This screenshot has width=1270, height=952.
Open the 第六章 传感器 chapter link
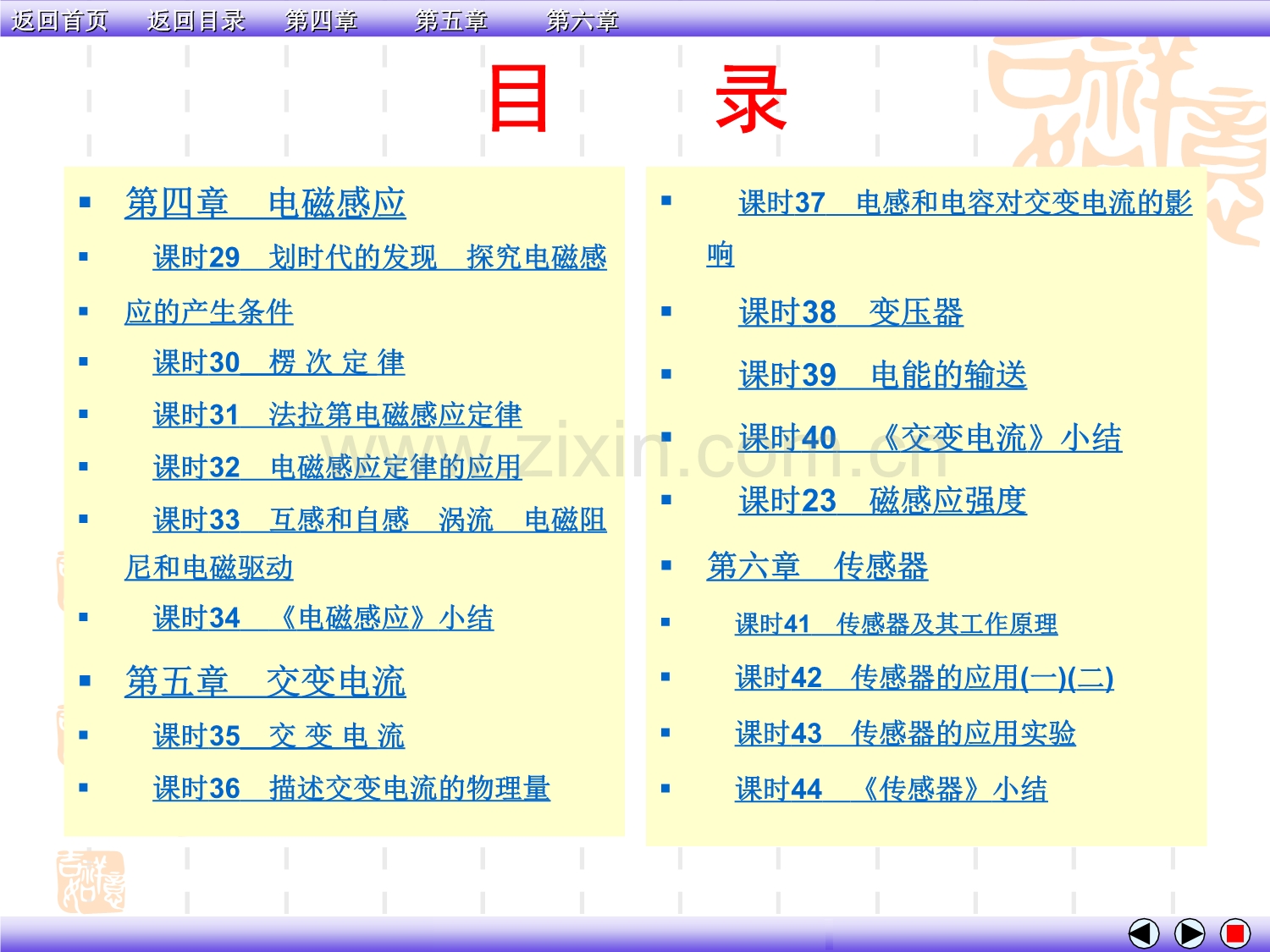(817, 566)
